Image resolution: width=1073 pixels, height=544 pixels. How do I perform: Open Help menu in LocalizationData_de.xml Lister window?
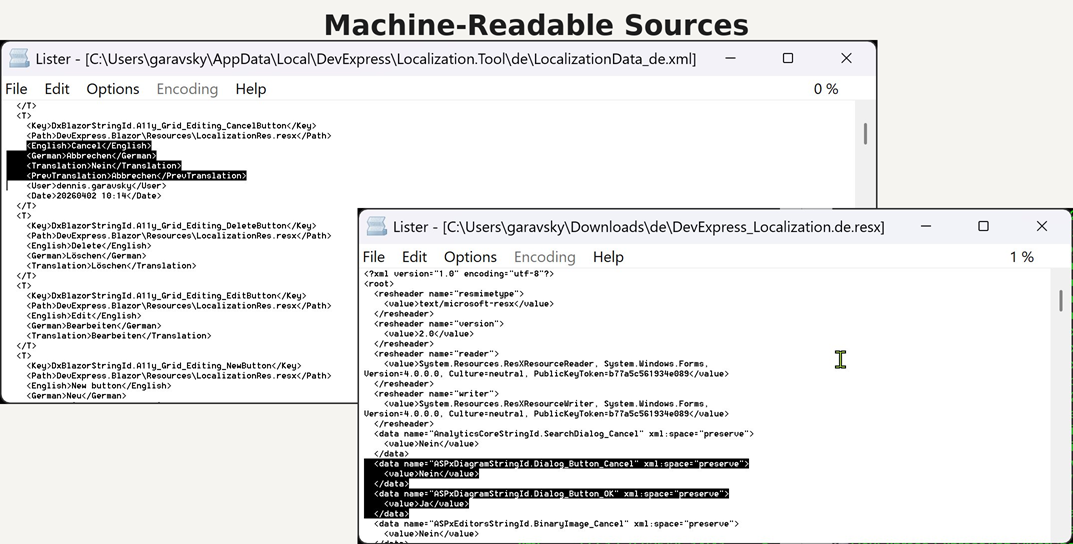click(x=250, y=89)
